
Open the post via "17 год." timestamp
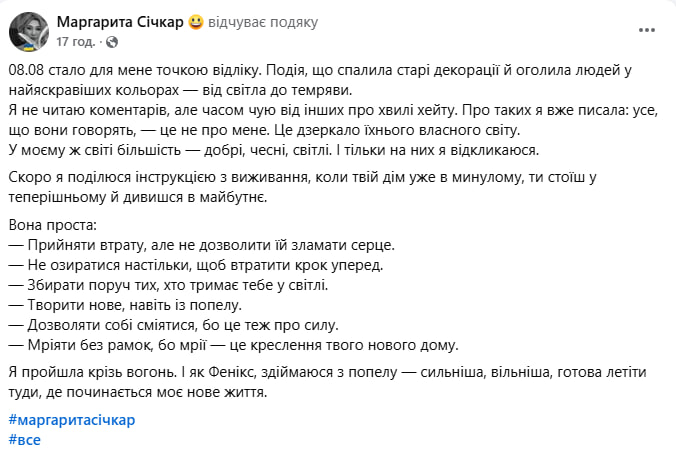click(x=77, y=42)
